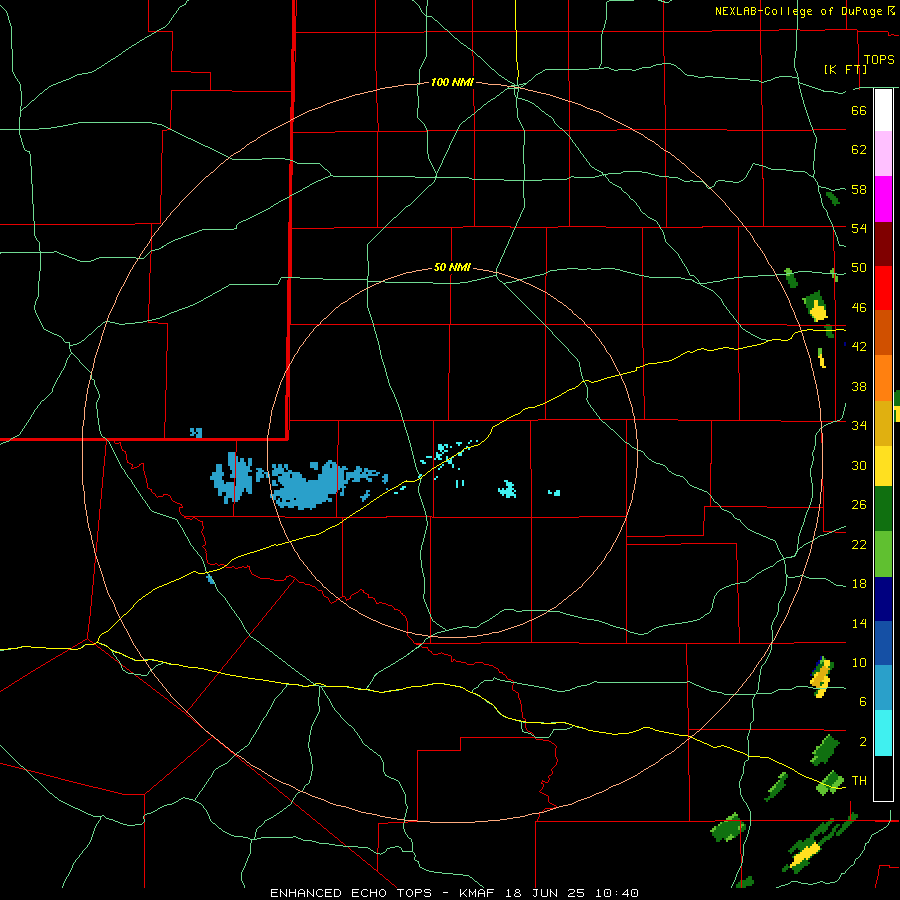Click the KMAF radar site identifier
This screenshot has height=900, width=900.
479,893
